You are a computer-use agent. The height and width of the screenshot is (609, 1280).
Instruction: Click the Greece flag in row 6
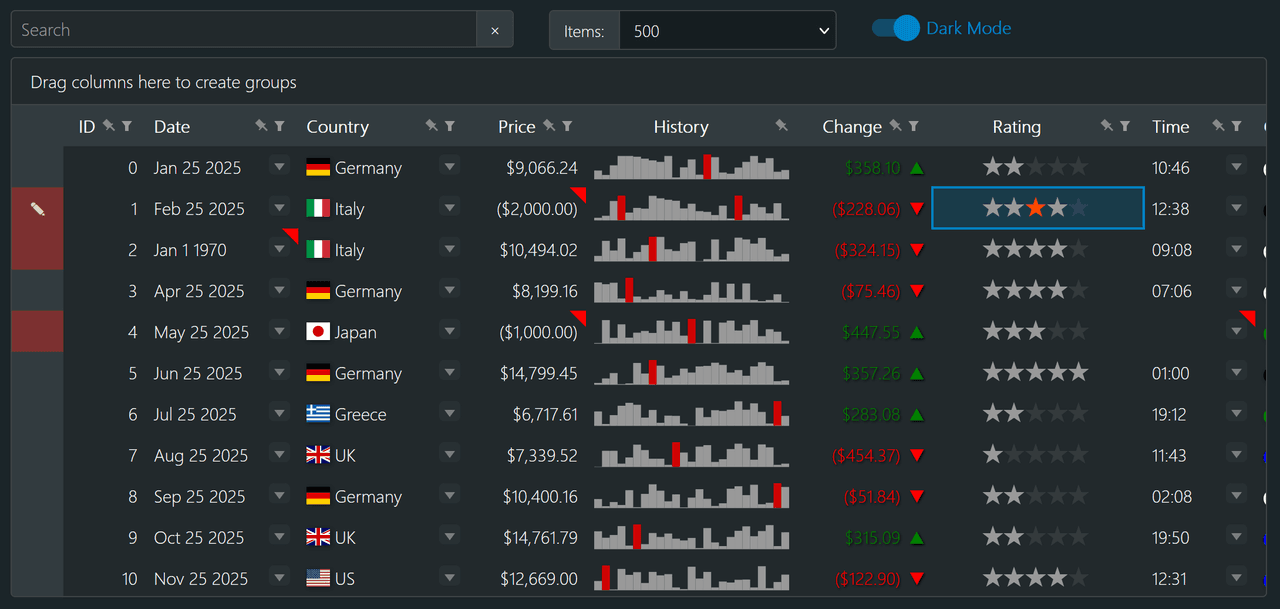[x=318, y=414]
